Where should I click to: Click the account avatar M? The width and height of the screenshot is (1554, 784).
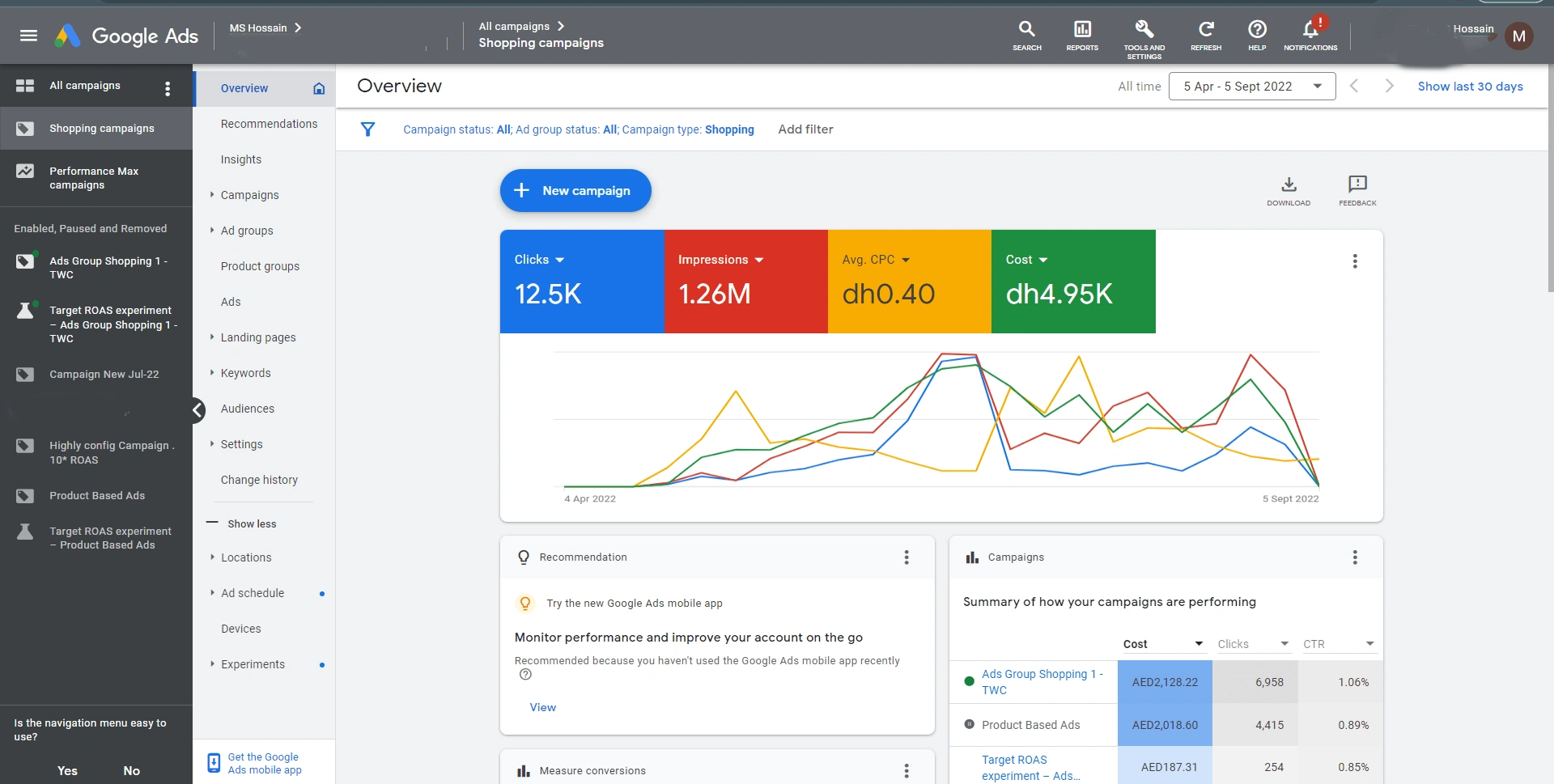tap(1518, 36)
